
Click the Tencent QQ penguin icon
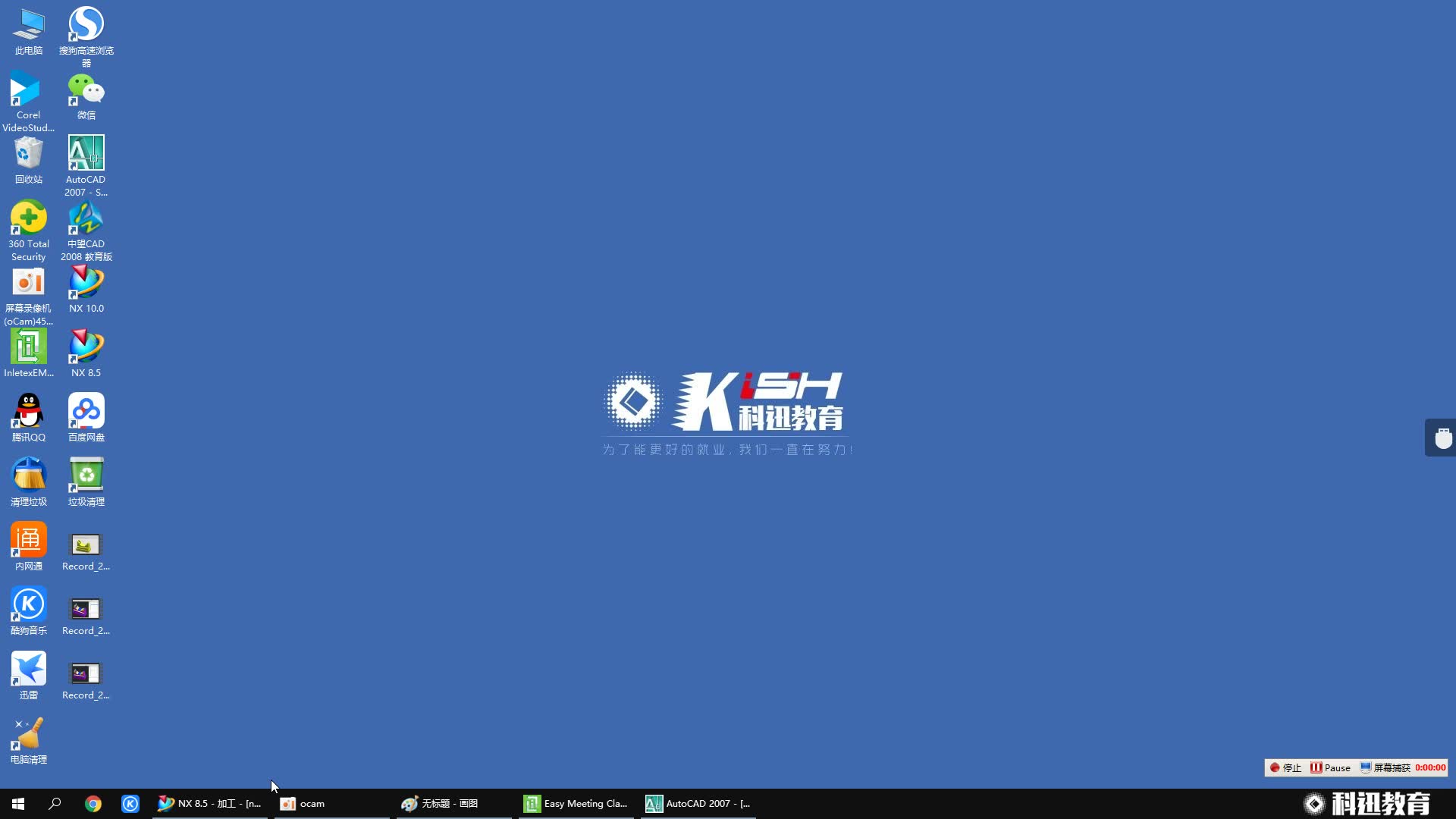(x=28, y=413)
